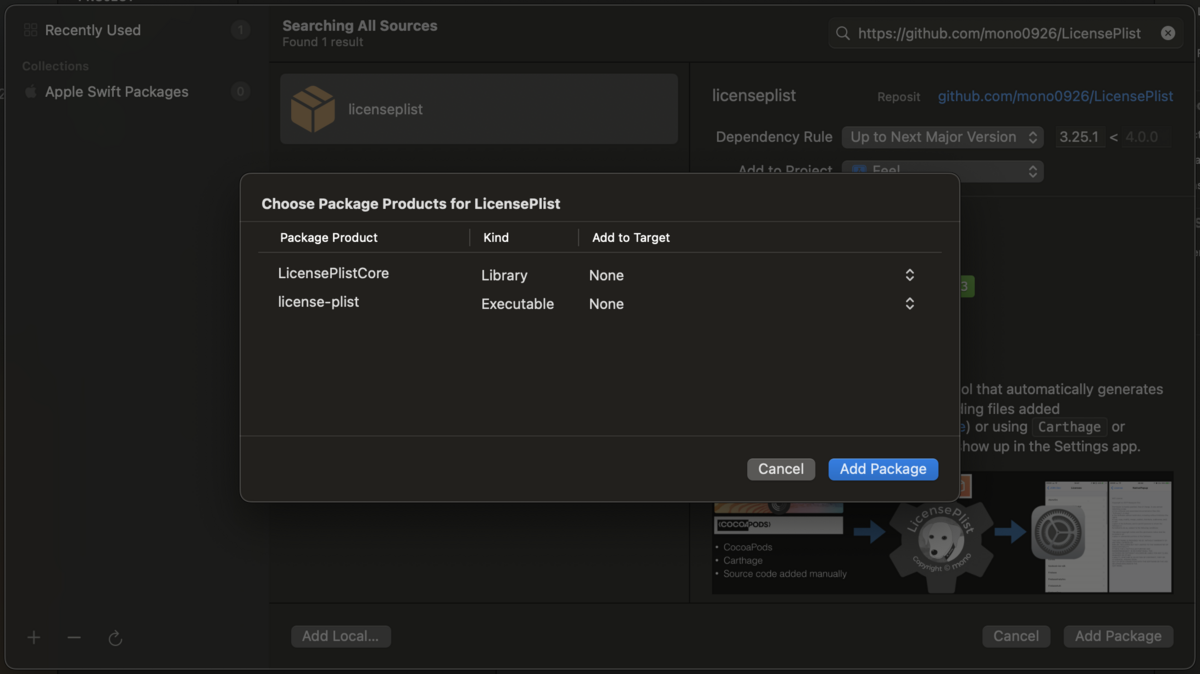Click the Library kind cell
Image resolution: width=1200 pixels, height=674 pixels.
[x=504, y=275]
